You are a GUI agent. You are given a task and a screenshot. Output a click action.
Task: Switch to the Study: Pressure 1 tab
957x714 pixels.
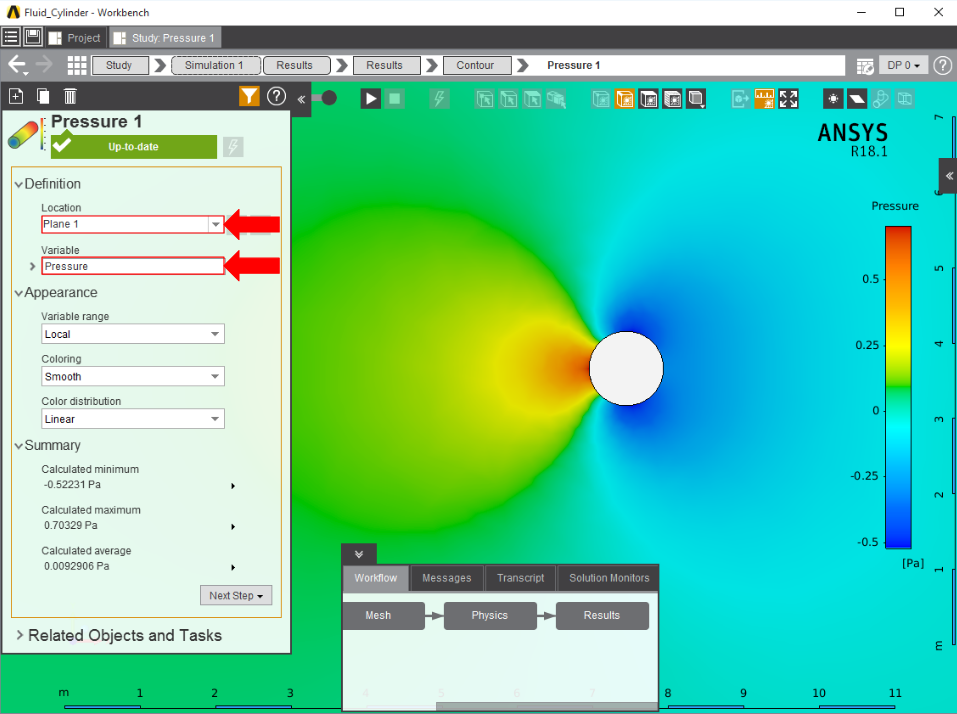pos(165,38)
